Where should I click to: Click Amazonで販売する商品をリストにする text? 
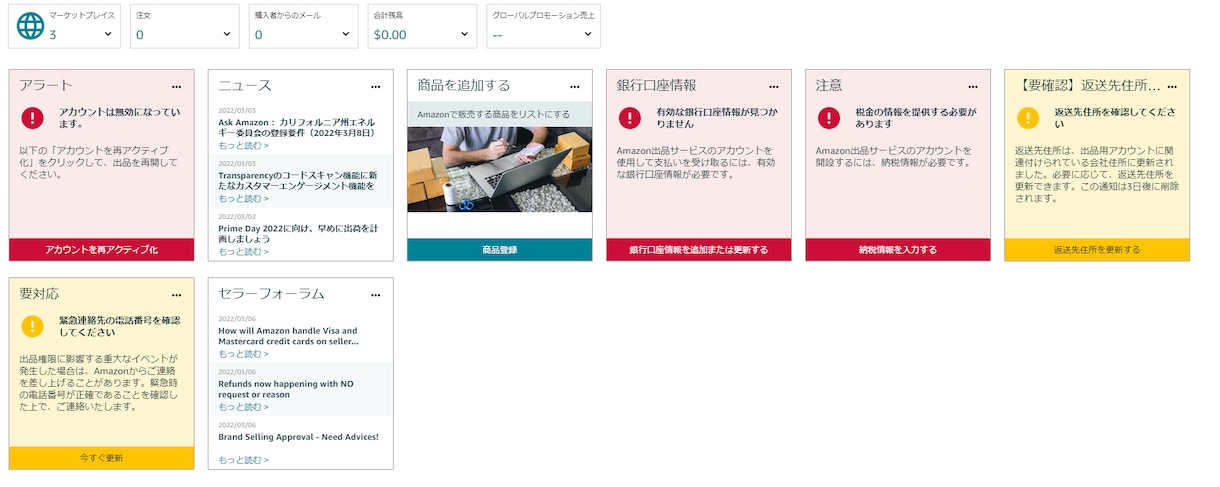493,114
